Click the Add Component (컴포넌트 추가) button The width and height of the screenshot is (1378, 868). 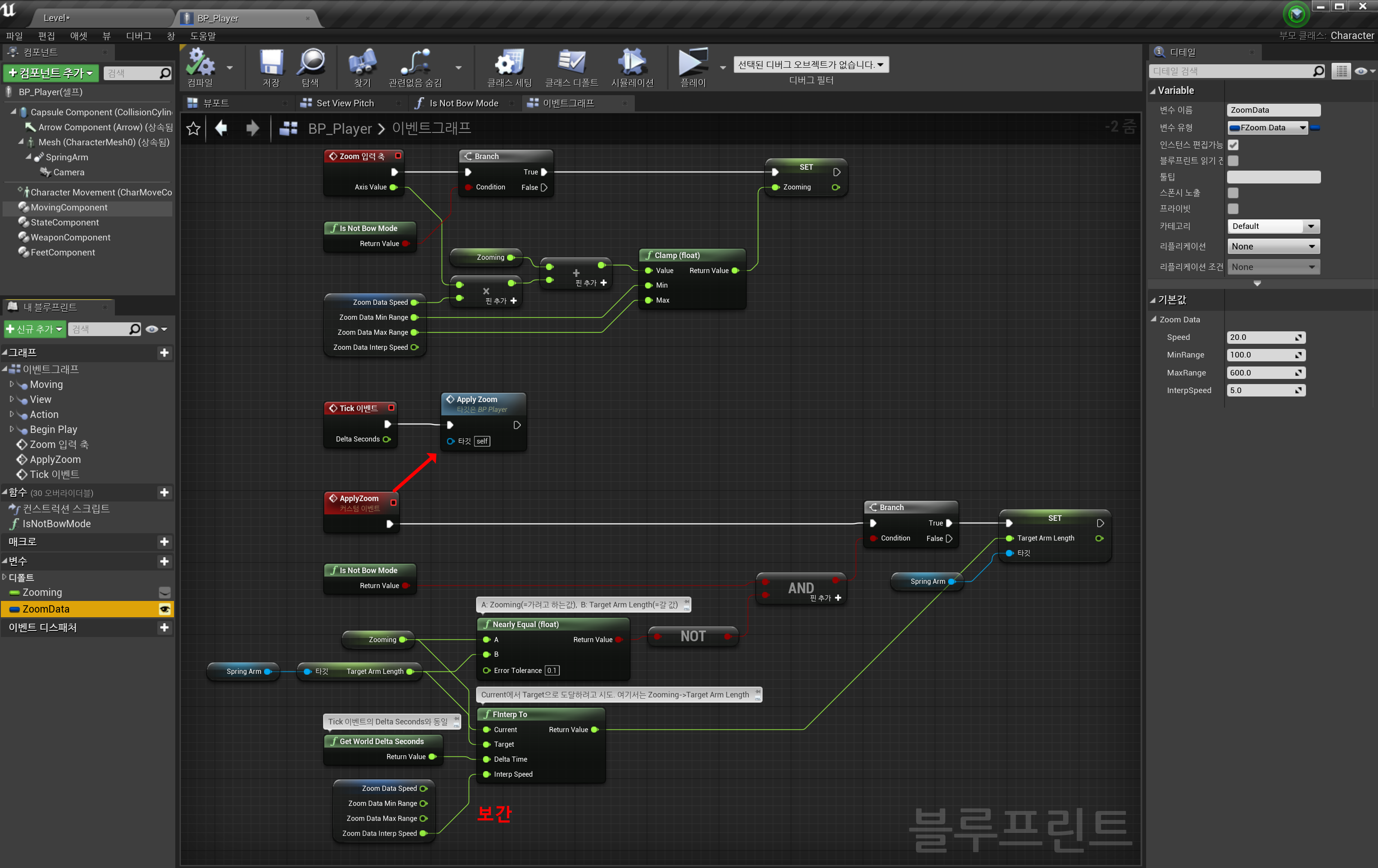50,73
